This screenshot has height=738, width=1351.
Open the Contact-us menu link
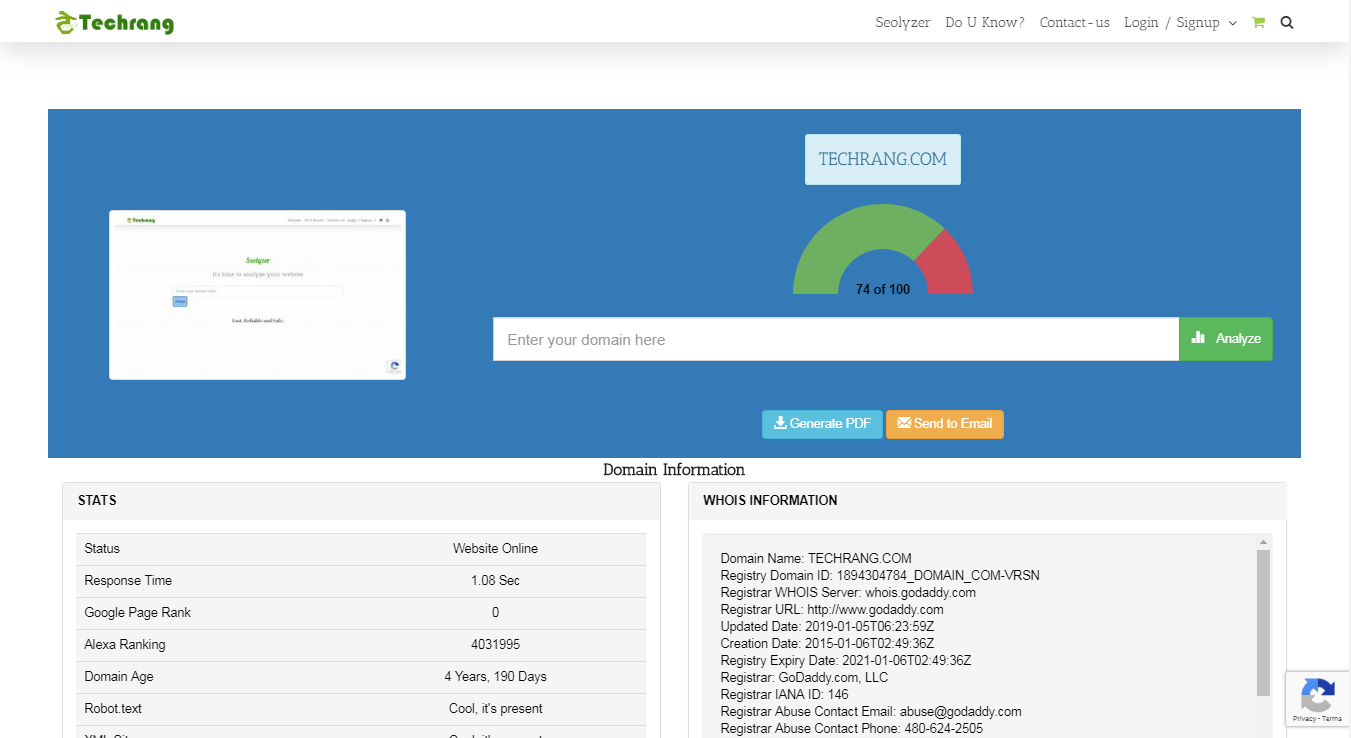pos(1074,23)
